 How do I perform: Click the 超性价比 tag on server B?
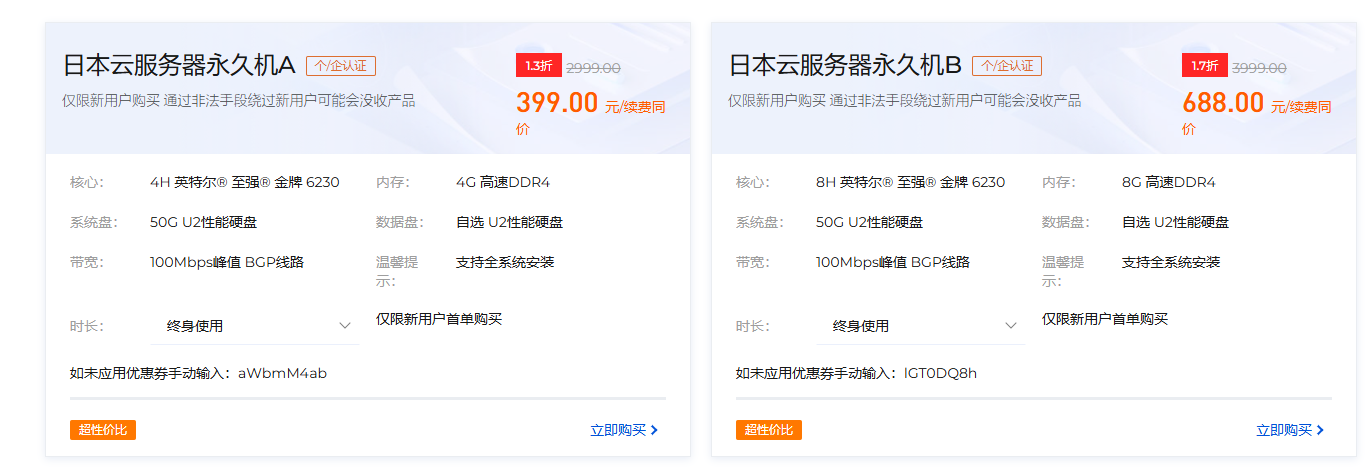(x=769, y=430)
